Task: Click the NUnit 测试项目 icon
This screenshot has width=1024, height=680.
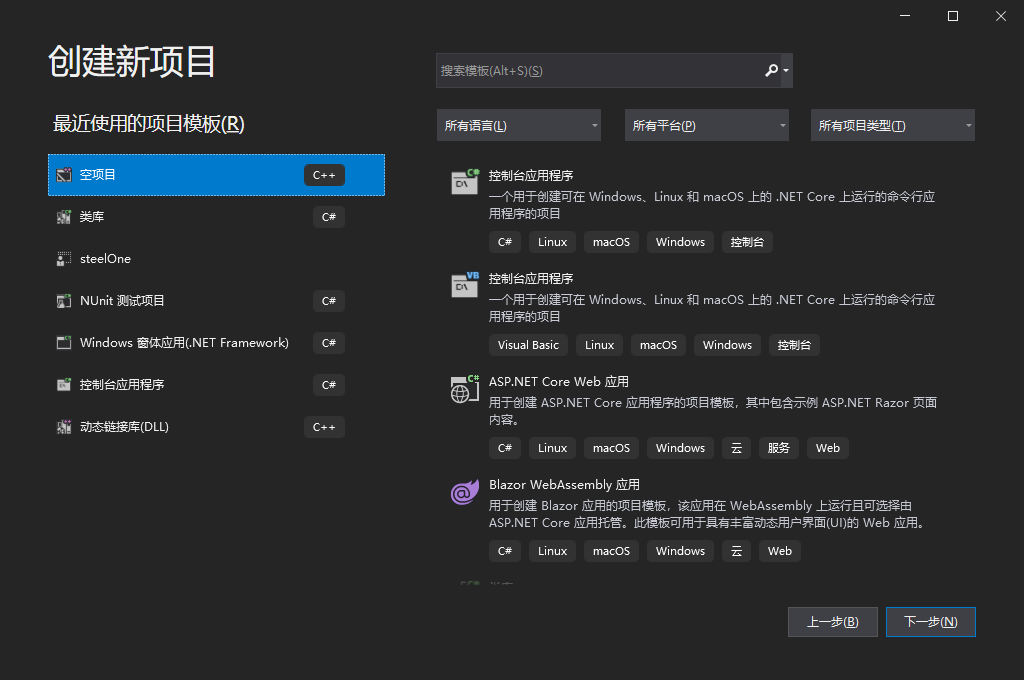Action: (64, 300)
